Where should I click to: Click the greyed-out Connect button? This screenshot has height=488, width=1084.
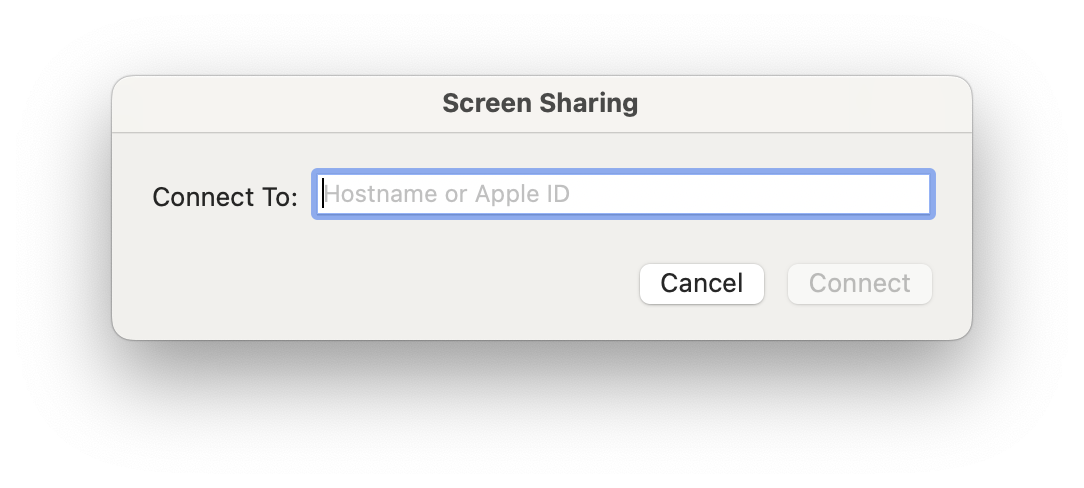(859, 284)
